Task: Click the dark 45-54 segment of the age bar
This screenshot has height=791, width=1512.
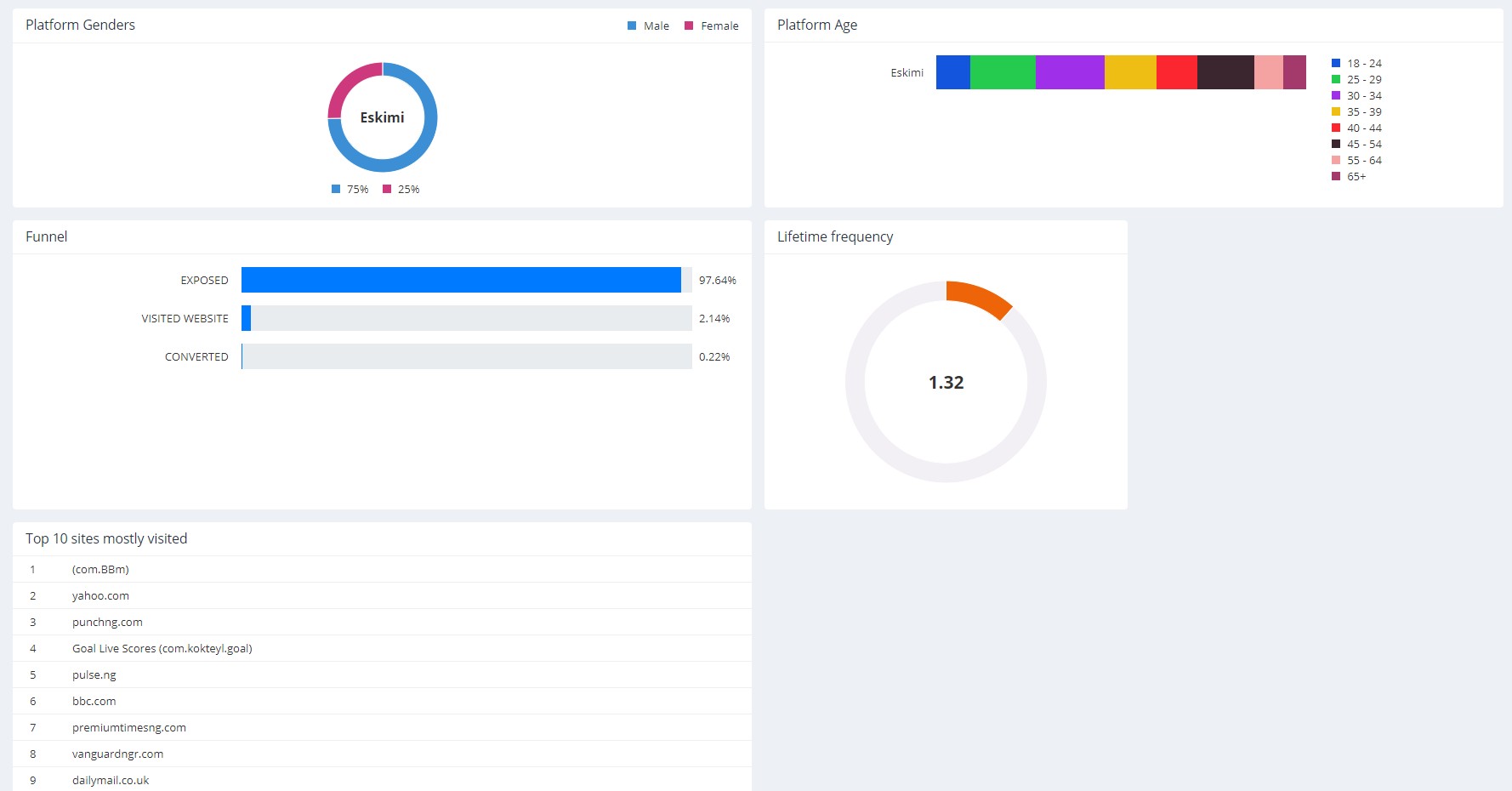Action: click(1225, 72)
